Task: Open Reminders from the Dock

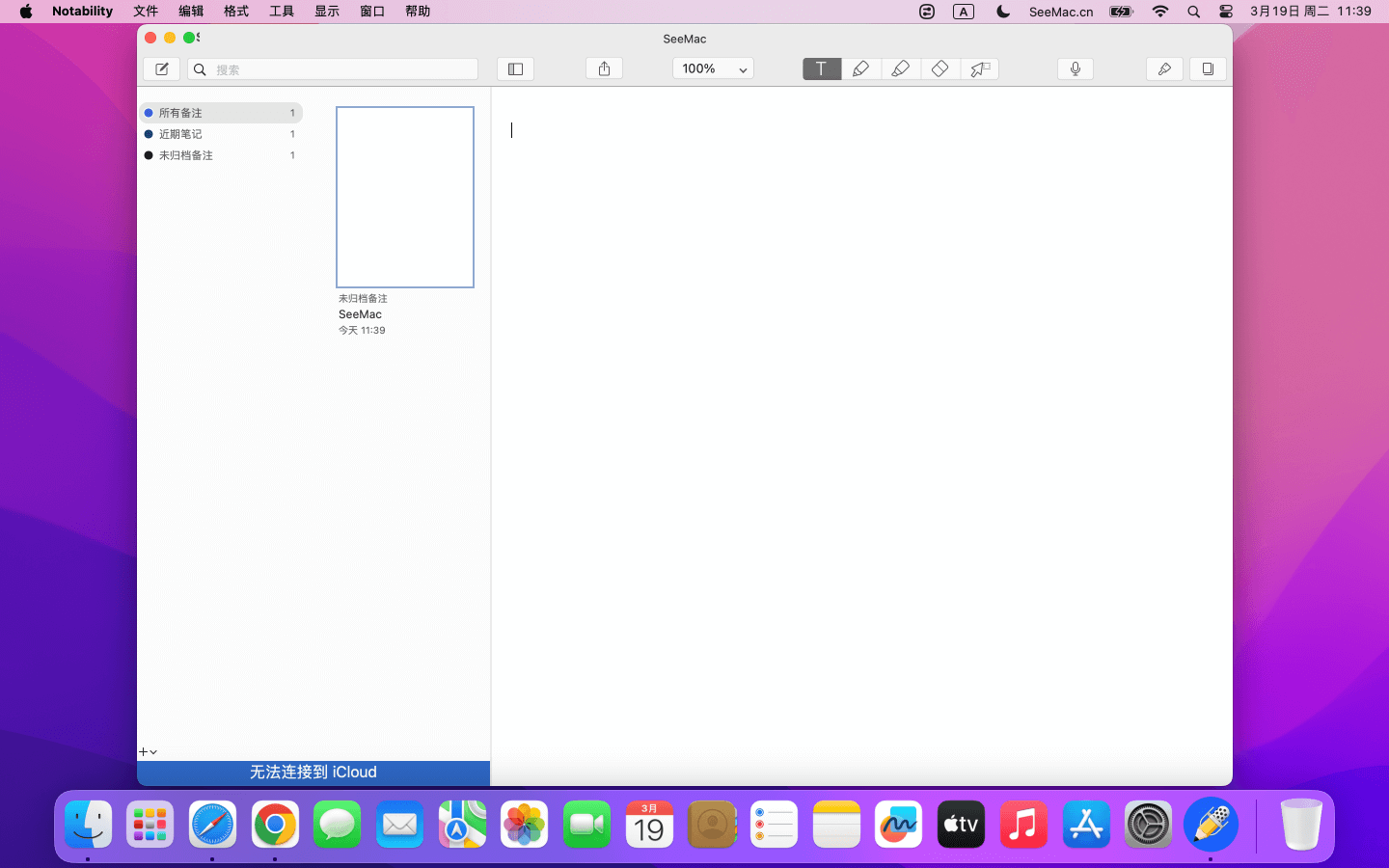Action: pyautogui.click(x=774, y=825)
